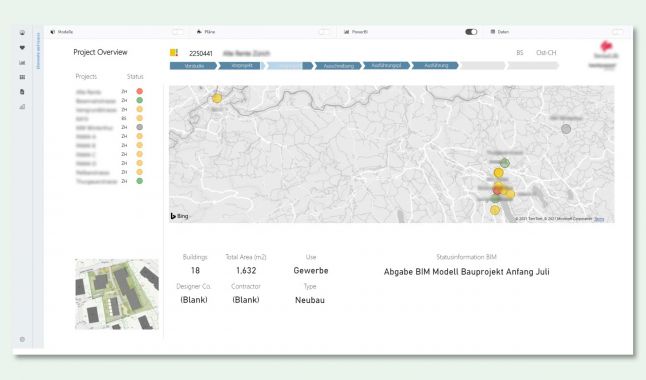Click the Modelle cube icon
The height and width of the screenshot is (380, 646).
click(52, 32)
